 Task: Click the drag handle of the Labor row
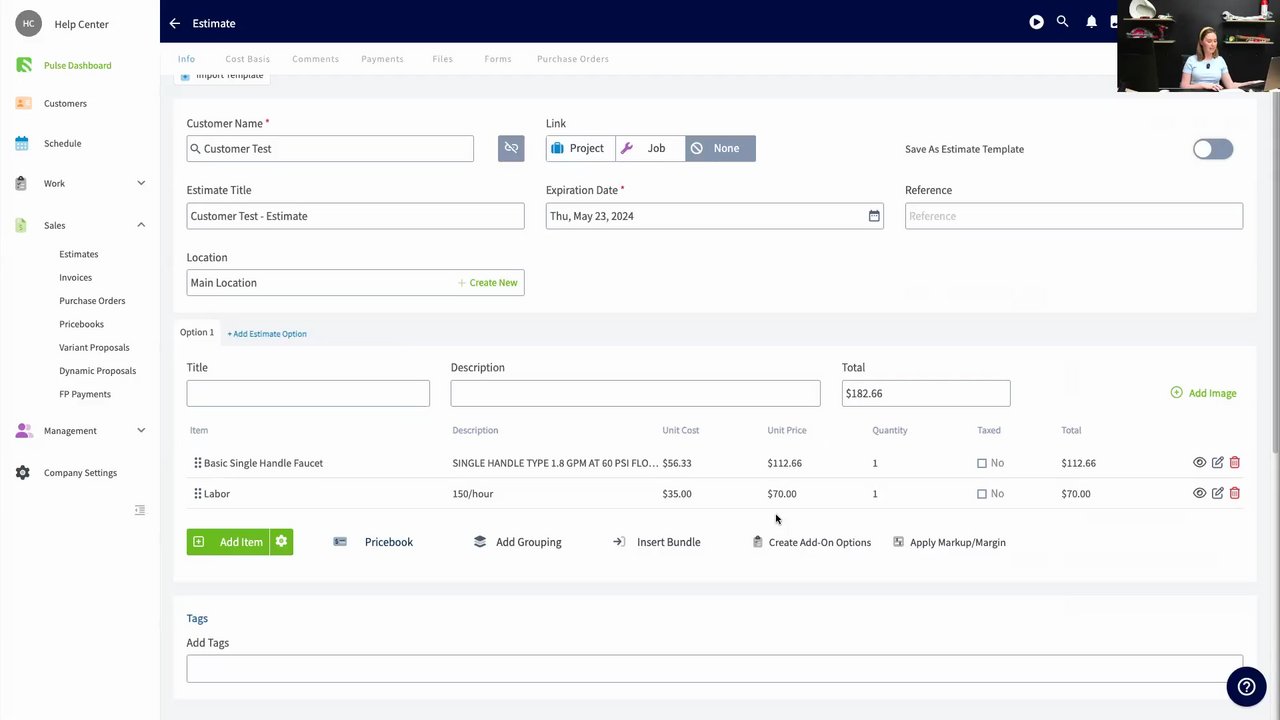tap(198, 493)
